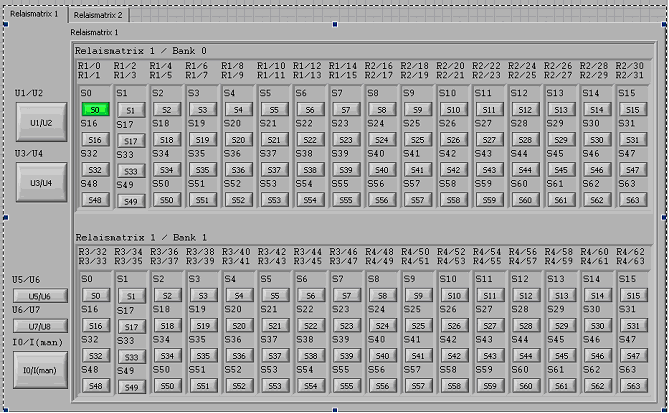The width and height of the screenshot is (669, 413).
Task: Click the R3/32 R3/33 column header
Action: pos(93,256)
